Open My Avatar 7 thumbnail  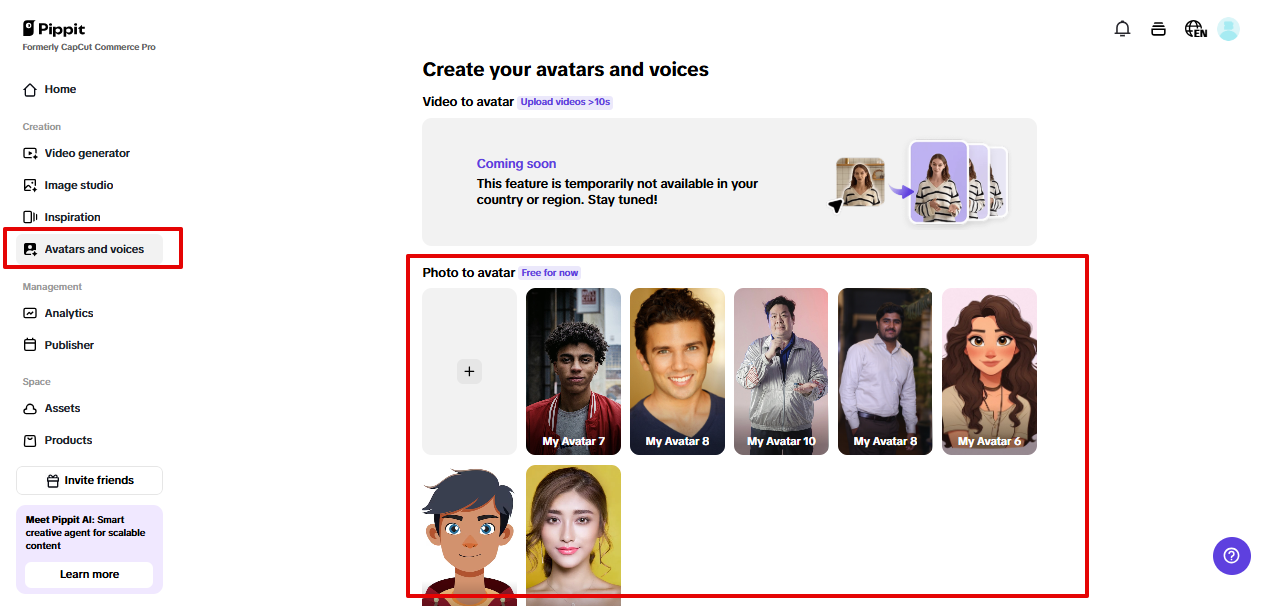coord(573,371)
